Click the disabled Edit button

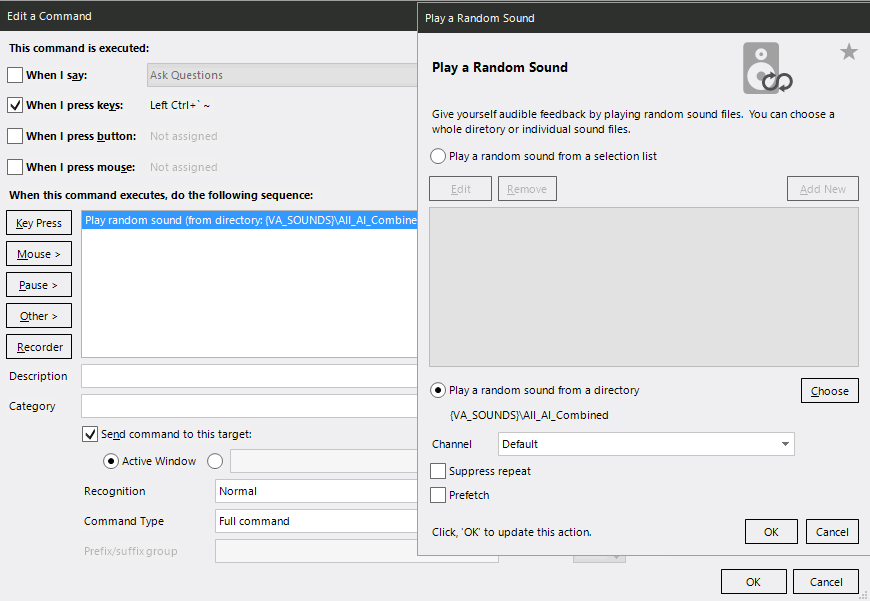pos(461,189)
